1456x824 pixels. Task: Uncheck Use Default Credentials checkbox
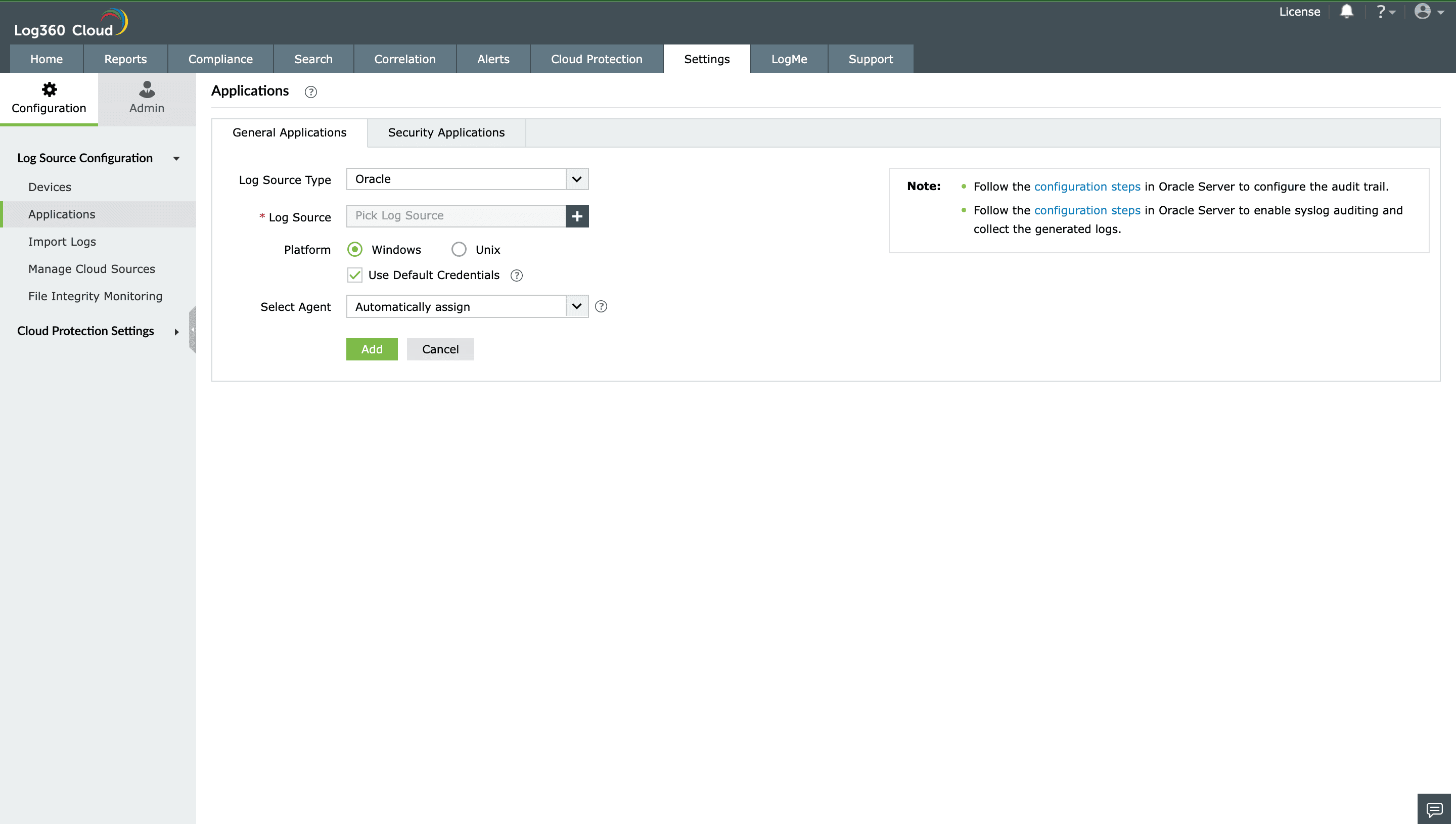pos(355,275)
